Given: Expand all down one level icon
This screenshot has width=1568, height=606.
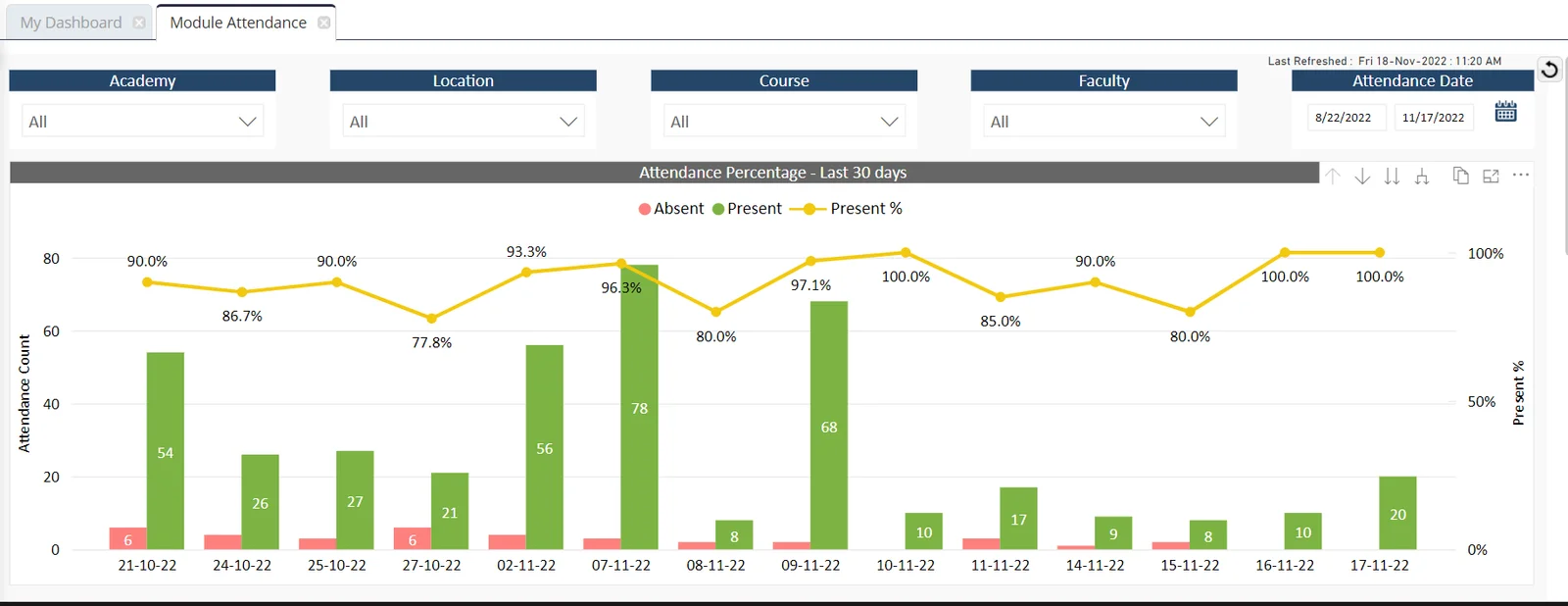Looking at the screenshot, I should click(1422, 177).
